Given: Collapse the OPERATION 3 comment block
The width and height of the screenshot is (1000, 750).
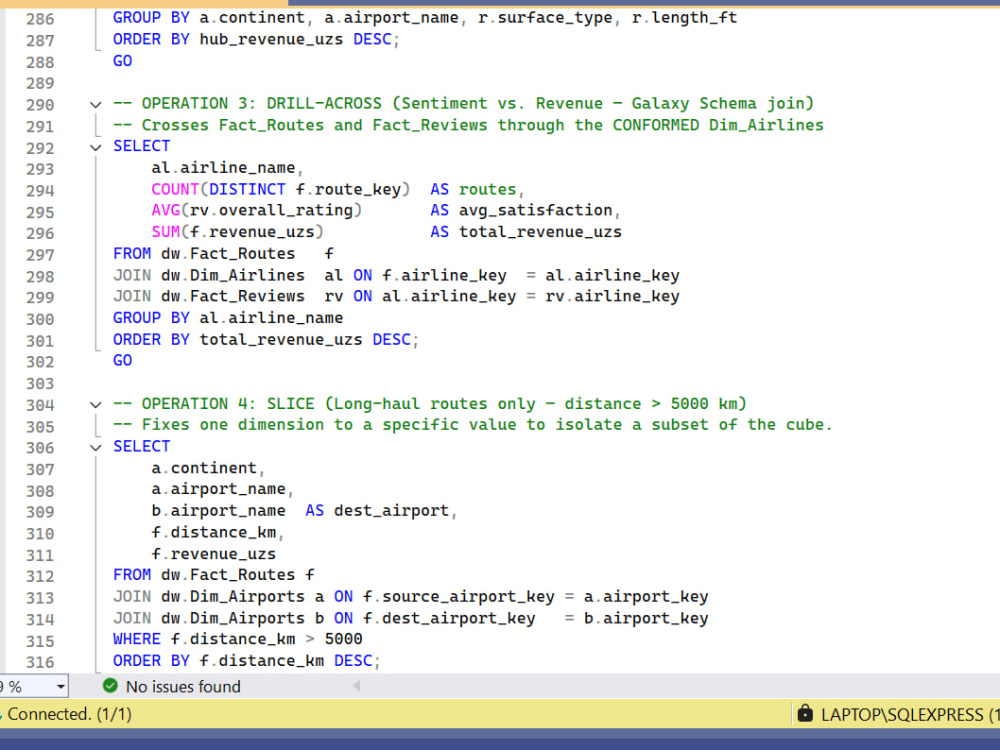Looking at the screenshot, I should 96,105.
